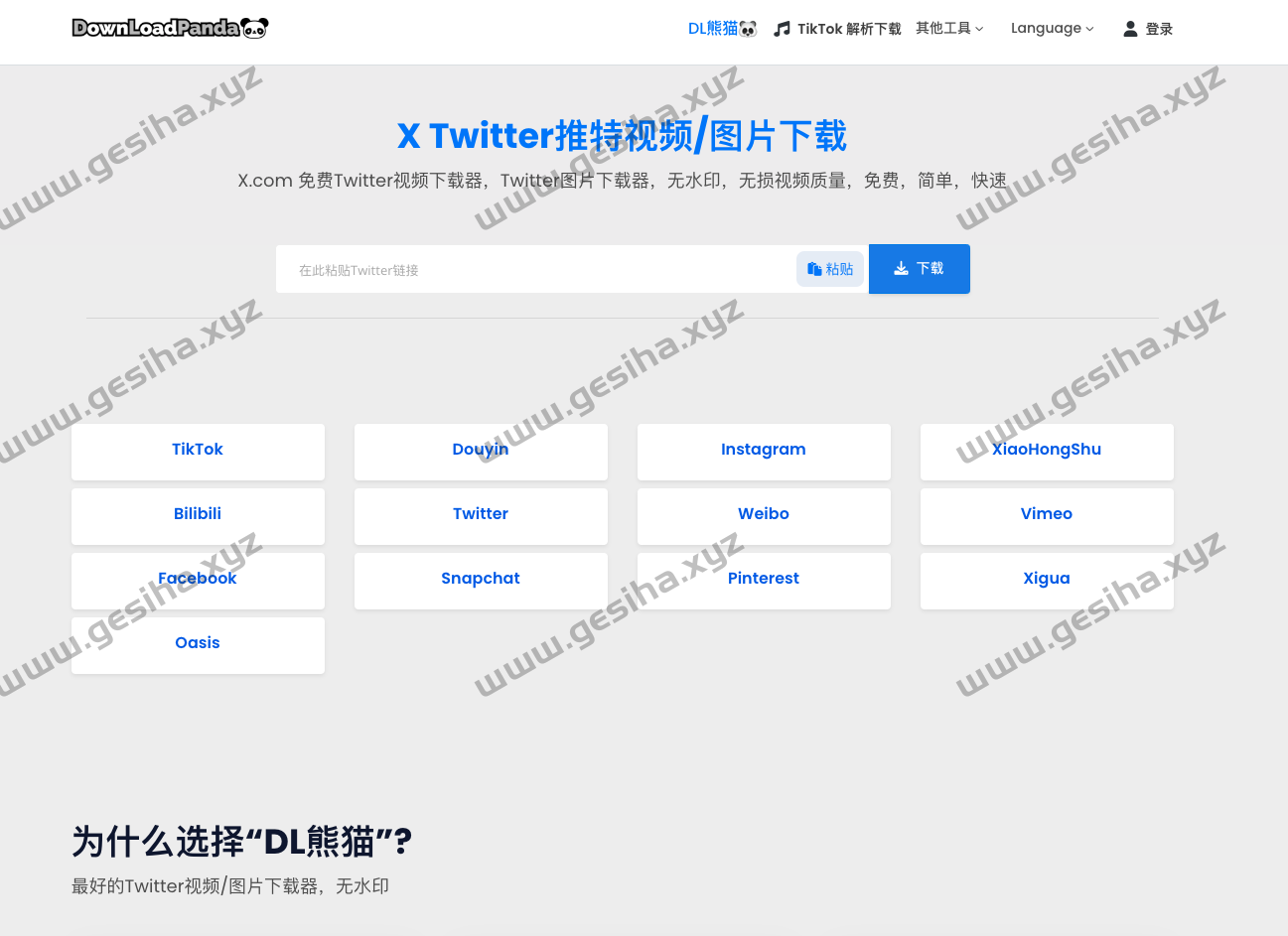Go to the XiaoHongShu downloader
Viewport: 1288px width, 936px height.
click(1047, 450)
